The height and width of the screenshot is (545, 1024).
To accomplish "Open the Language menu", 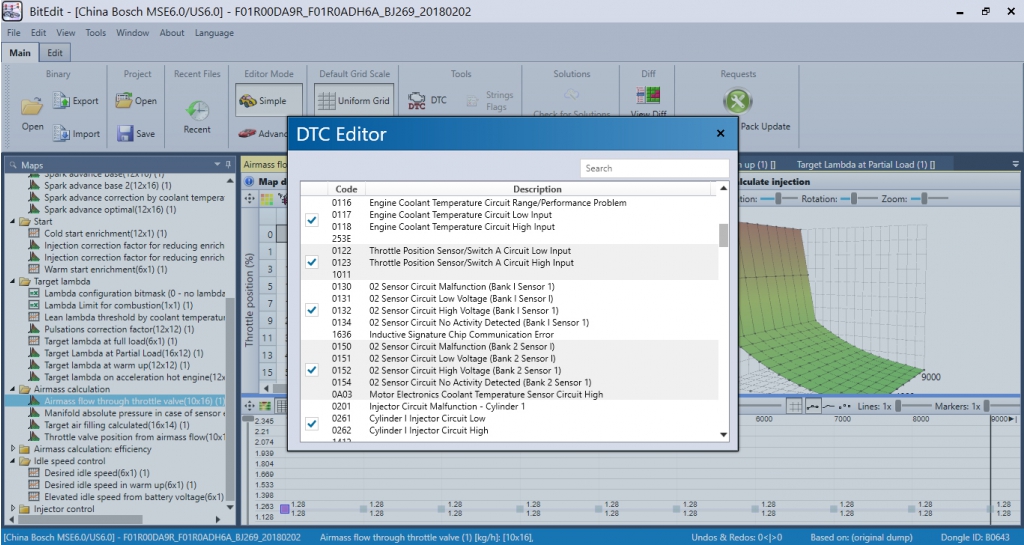I will coord(214,33).
